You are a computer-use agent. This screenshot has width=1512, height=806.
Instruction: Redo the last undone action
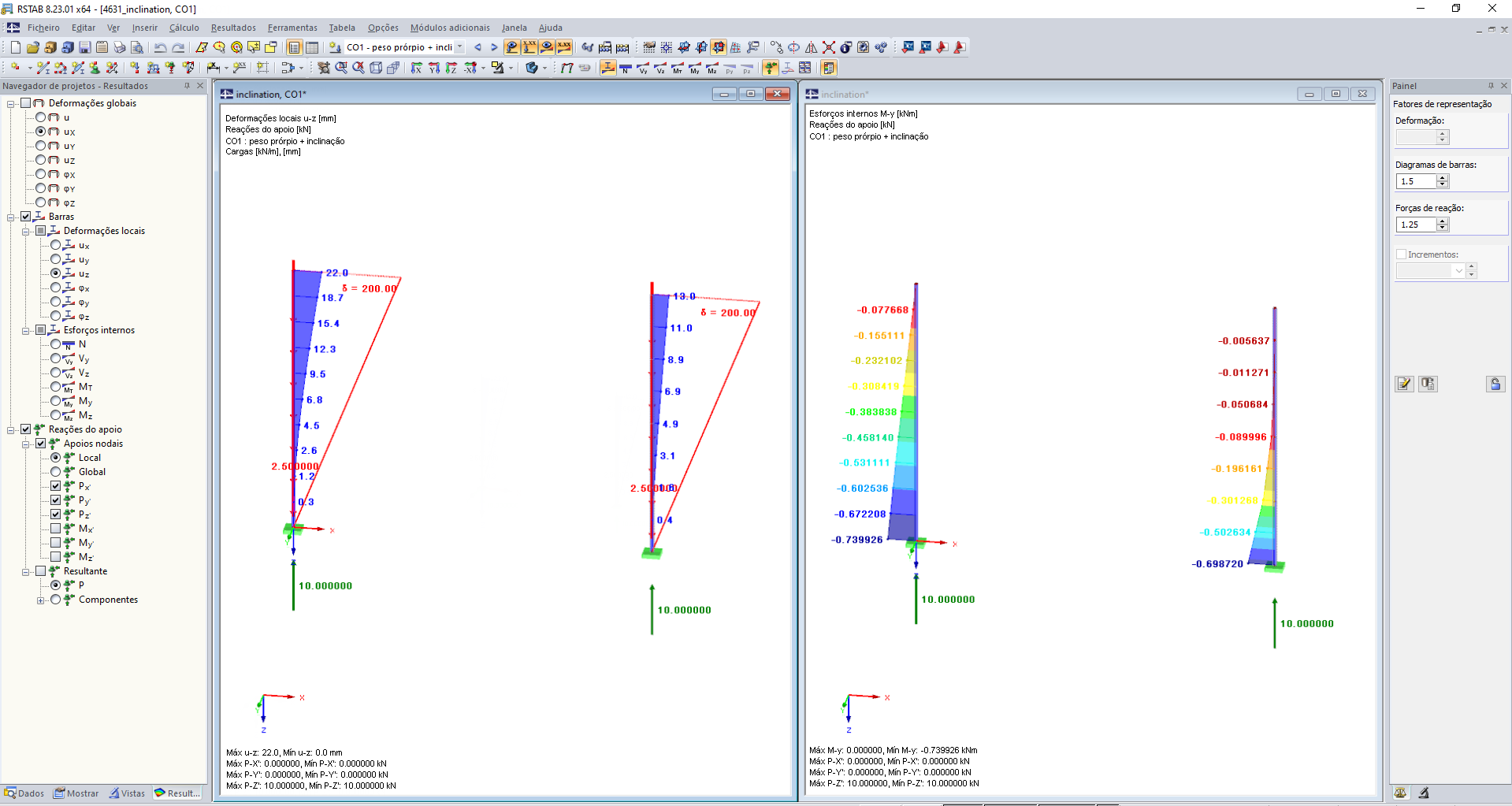[178, 47]
